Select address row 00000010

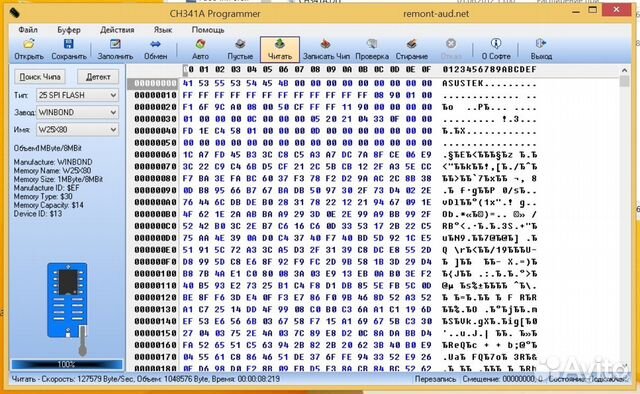point(155,95)
